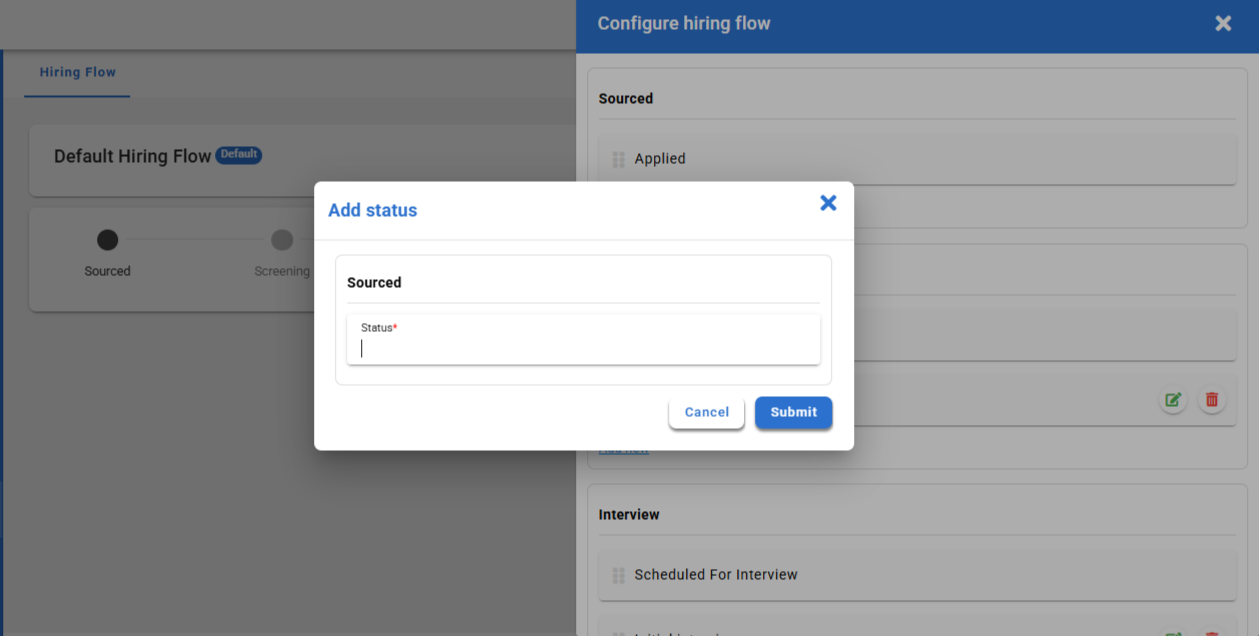Click the Default Hiring Flow title
The image size is (1259, 636).
tap(132, 157)
